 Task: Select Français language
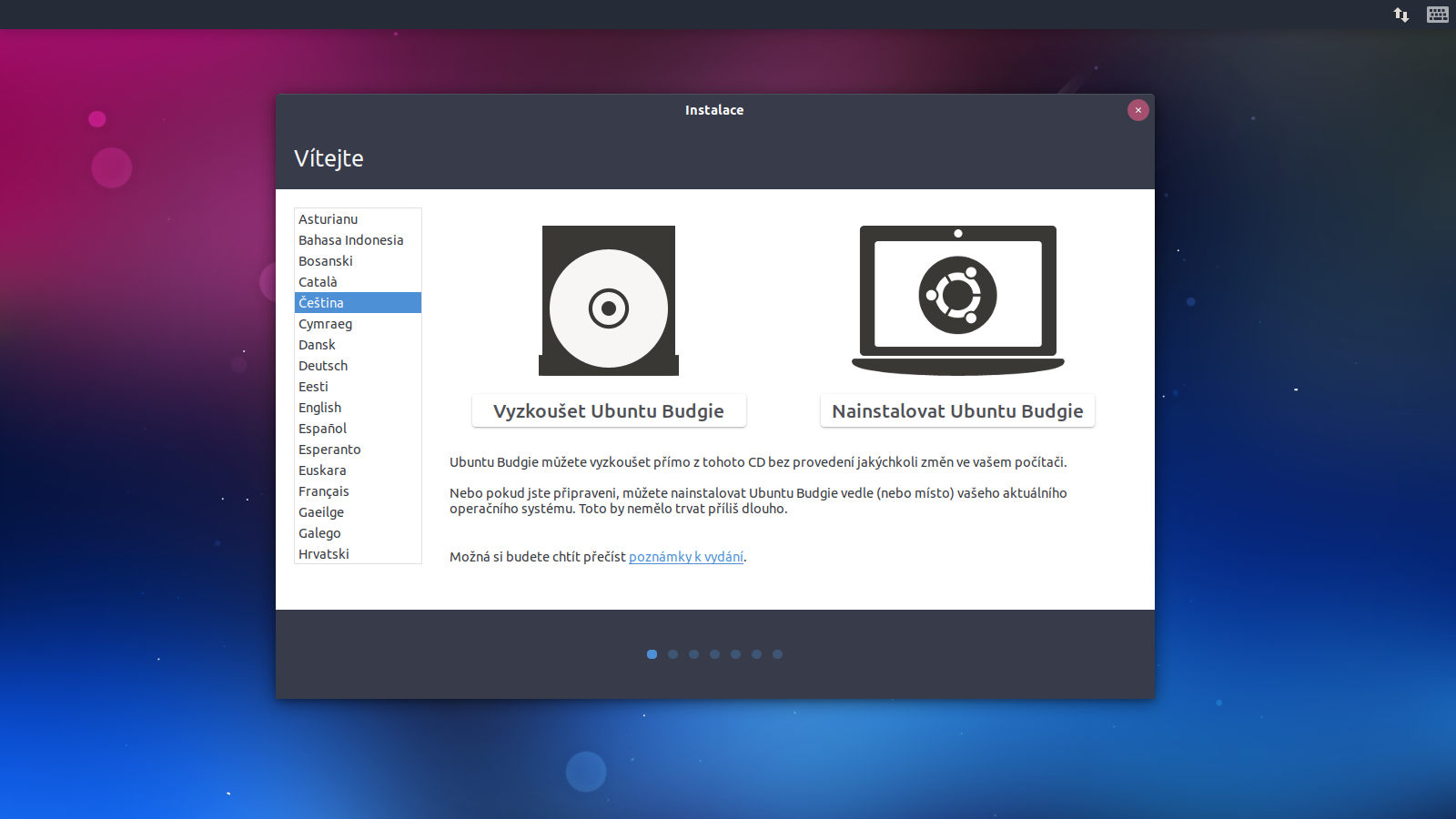pos(358,491)
